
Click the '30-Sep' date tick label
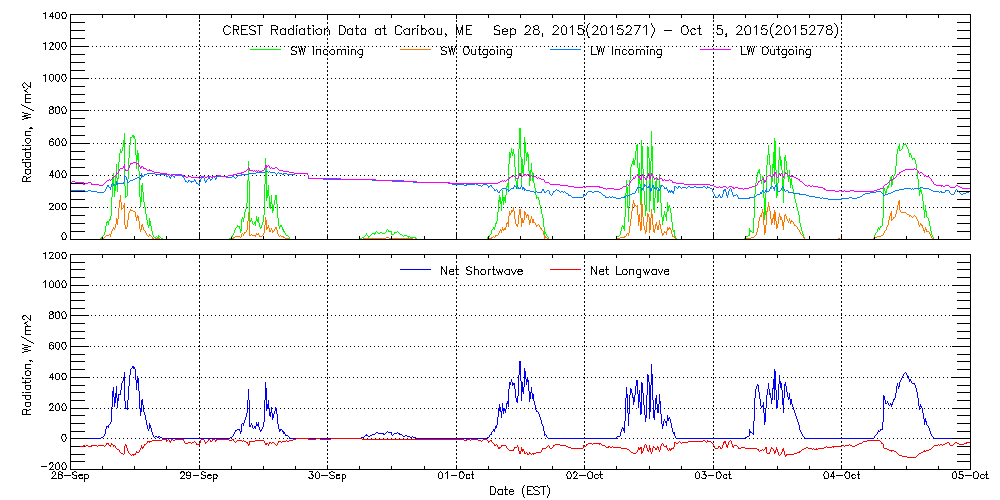(x=328, y=477)
